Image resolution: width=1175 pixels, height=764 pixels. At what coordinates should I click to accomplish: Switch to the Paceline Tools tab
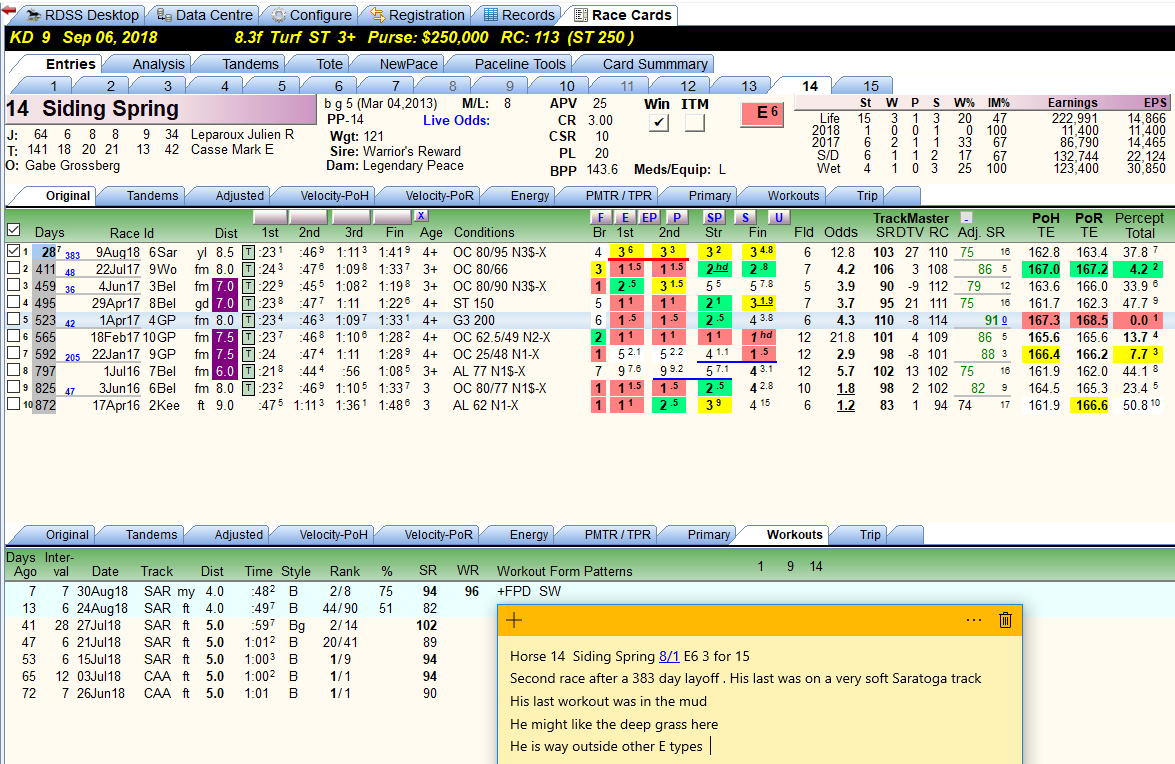[519, 64]
